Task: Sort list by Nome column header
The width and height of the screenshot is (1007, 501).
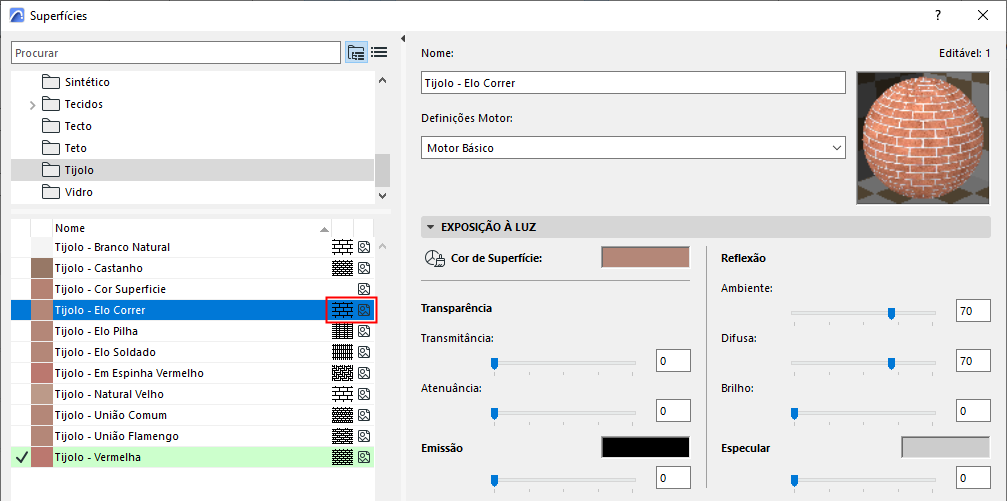Action: click(193, 228)
